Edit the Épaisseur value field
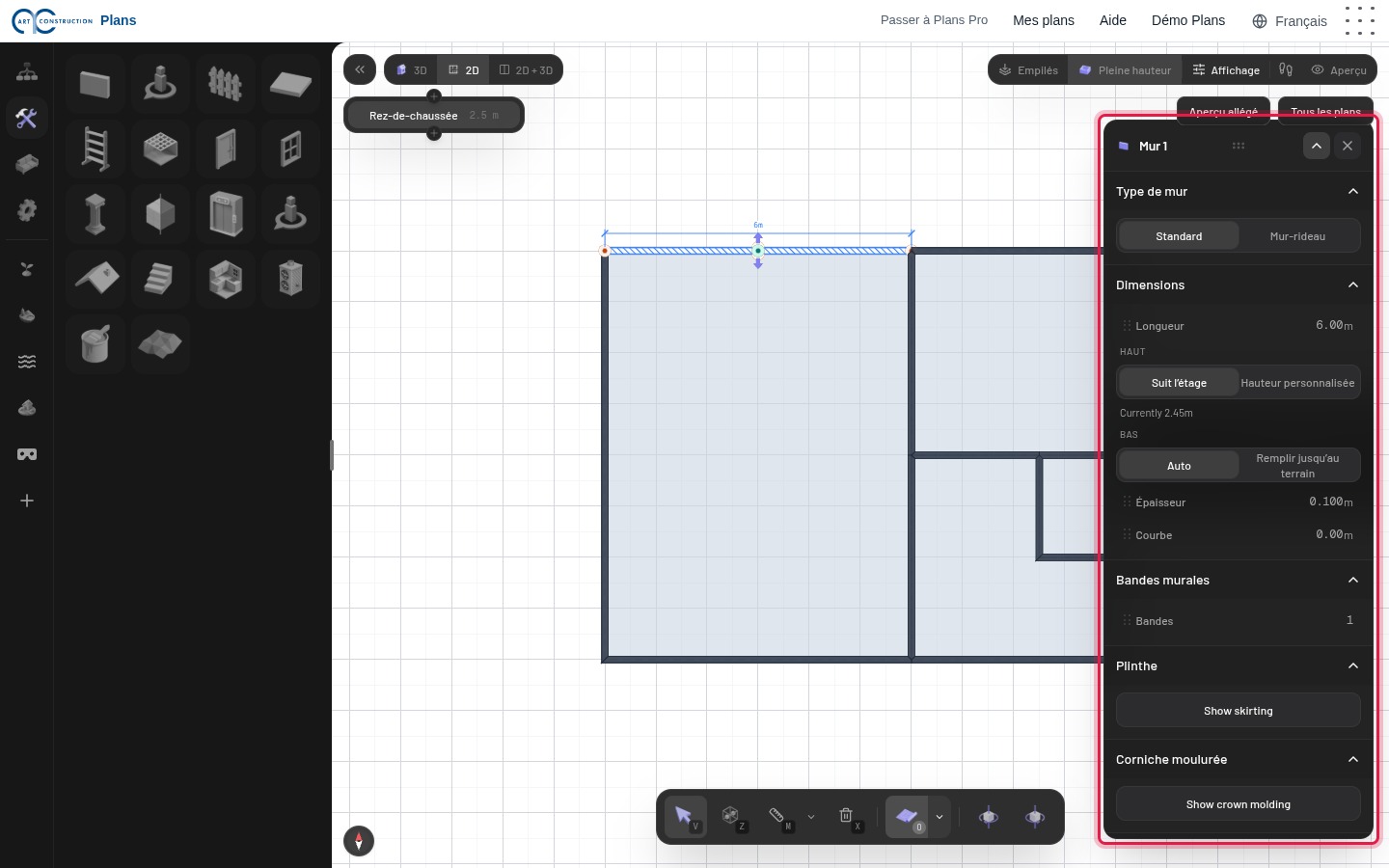1389x868 pixels. click(1239, 502)
